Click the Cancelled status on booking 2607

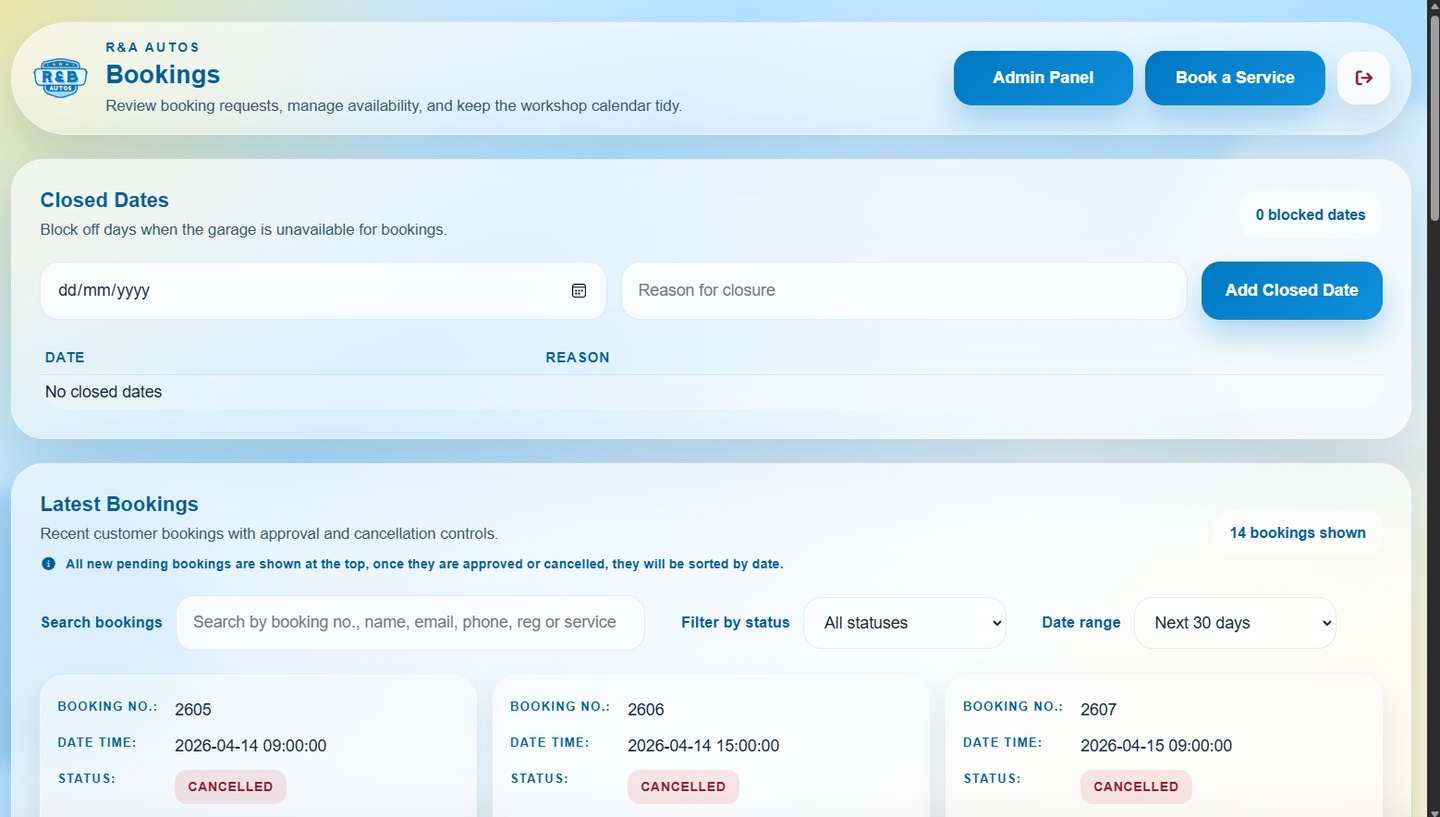1136,787
